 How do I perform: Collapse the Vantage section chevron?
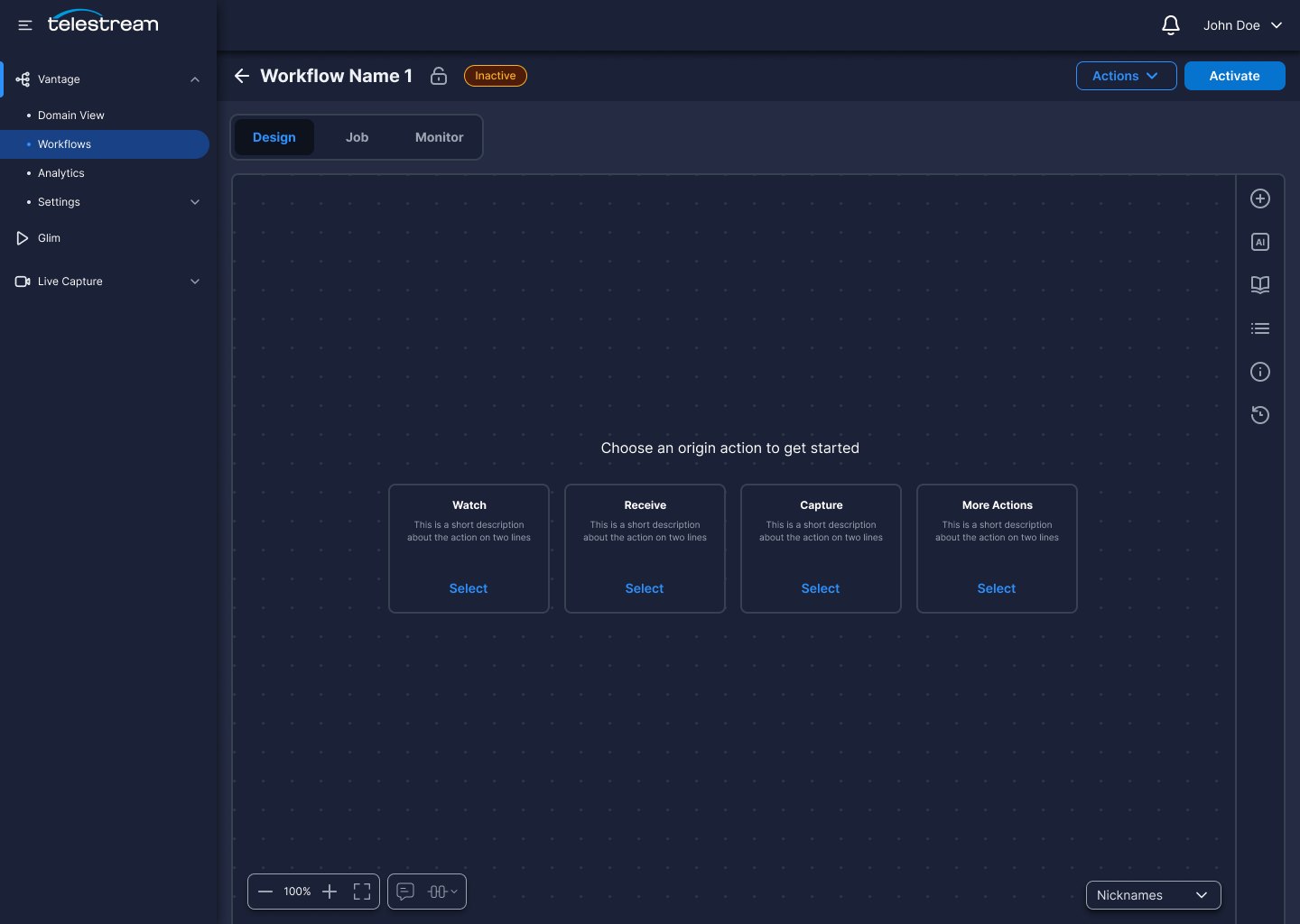(x=195, y=79)
